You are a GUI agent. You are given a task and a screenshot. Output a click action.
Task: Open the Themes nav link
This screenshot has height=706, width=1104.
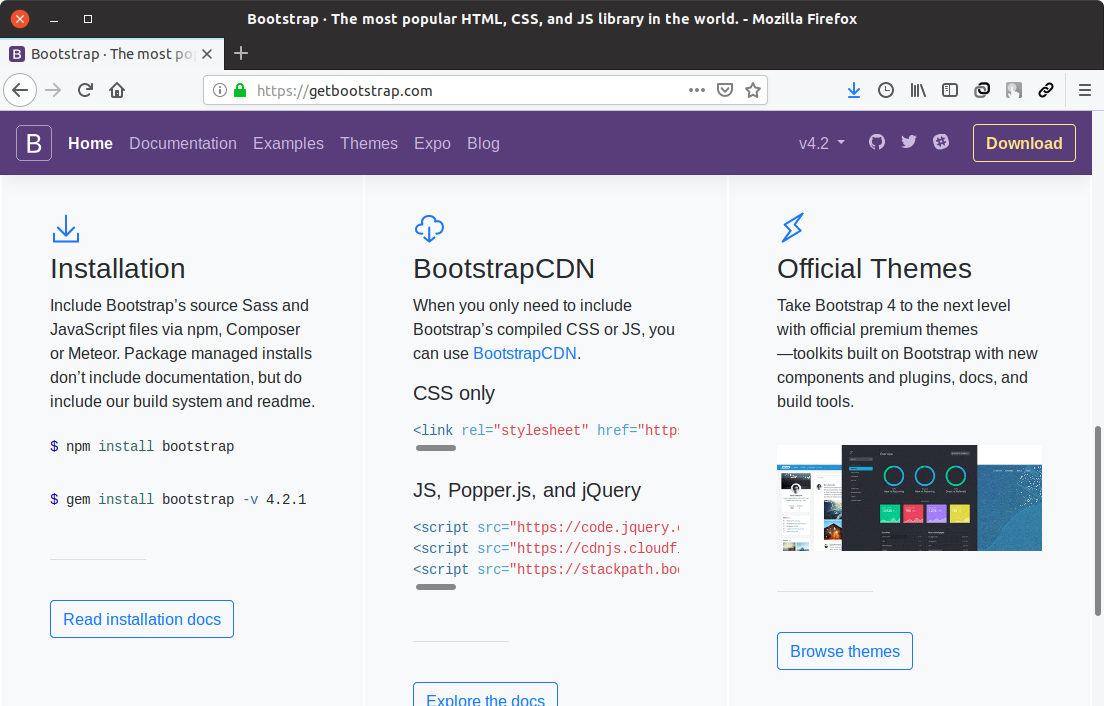(x=369, y=143)
